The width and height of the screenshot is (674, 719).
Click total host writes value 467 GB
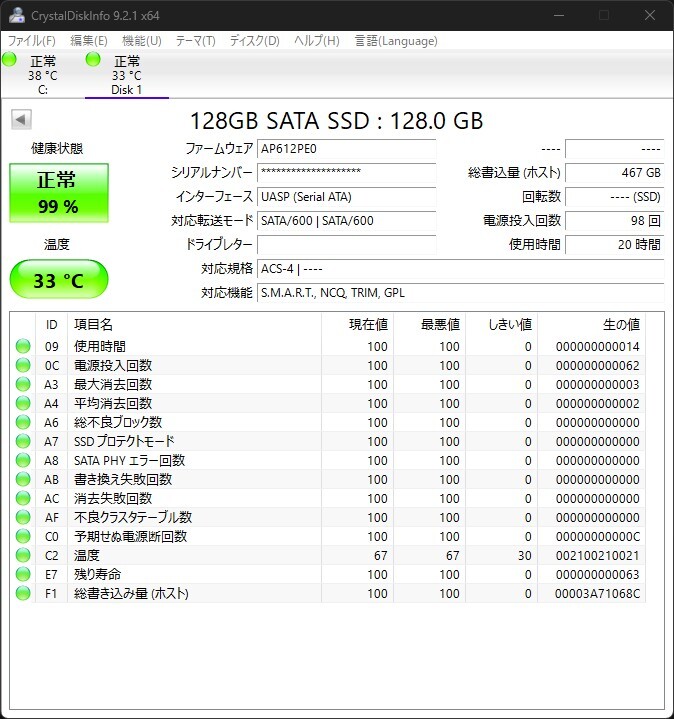[x=614, y=173]
